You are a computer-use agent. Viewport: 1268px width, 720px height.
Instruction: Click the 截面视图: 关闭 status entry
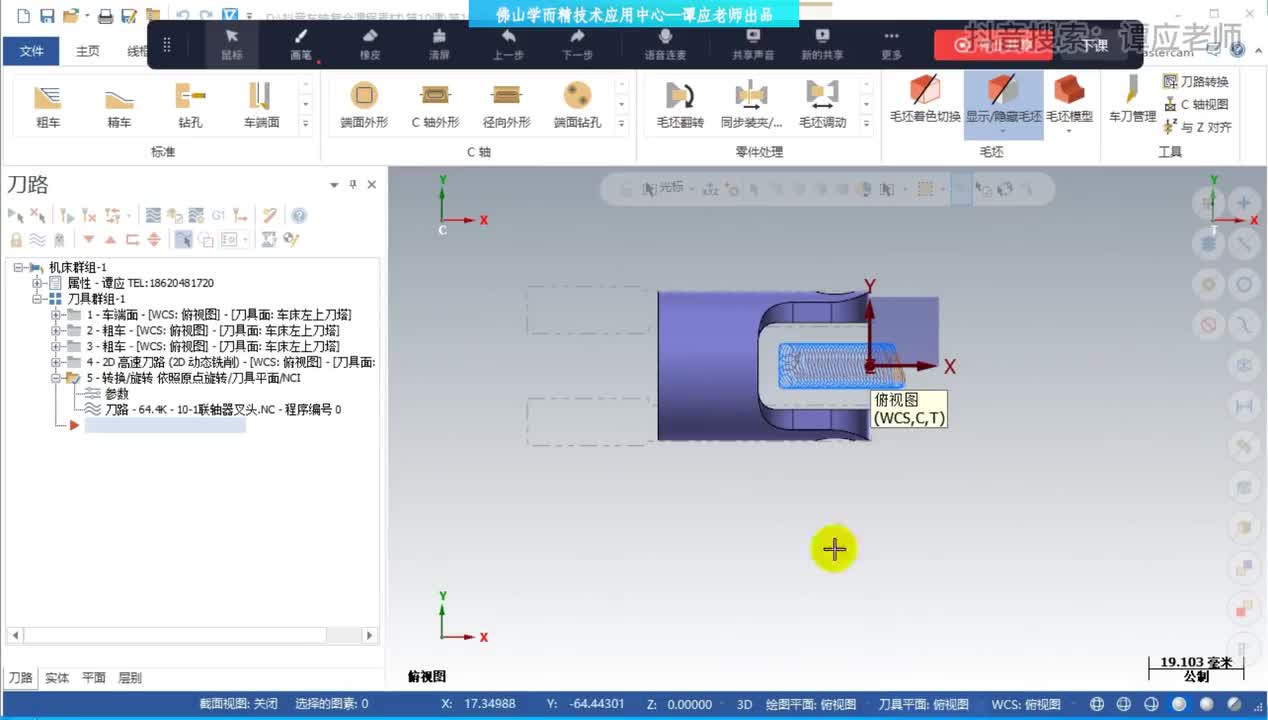[x=238, y=704]
